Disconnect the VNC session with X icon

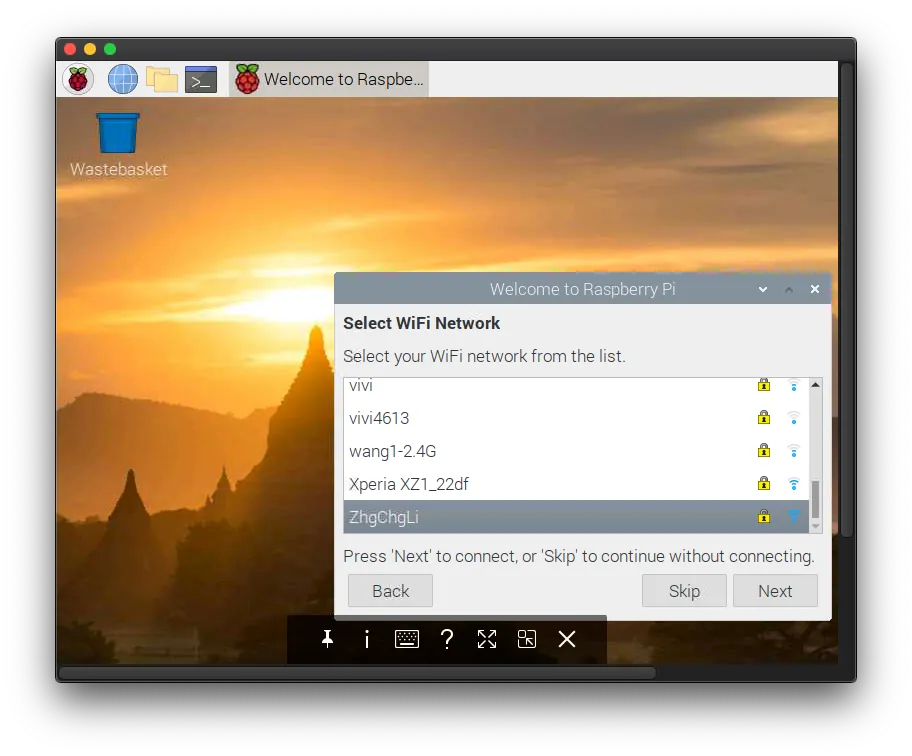pyautogui.click(x=567, y=639)
